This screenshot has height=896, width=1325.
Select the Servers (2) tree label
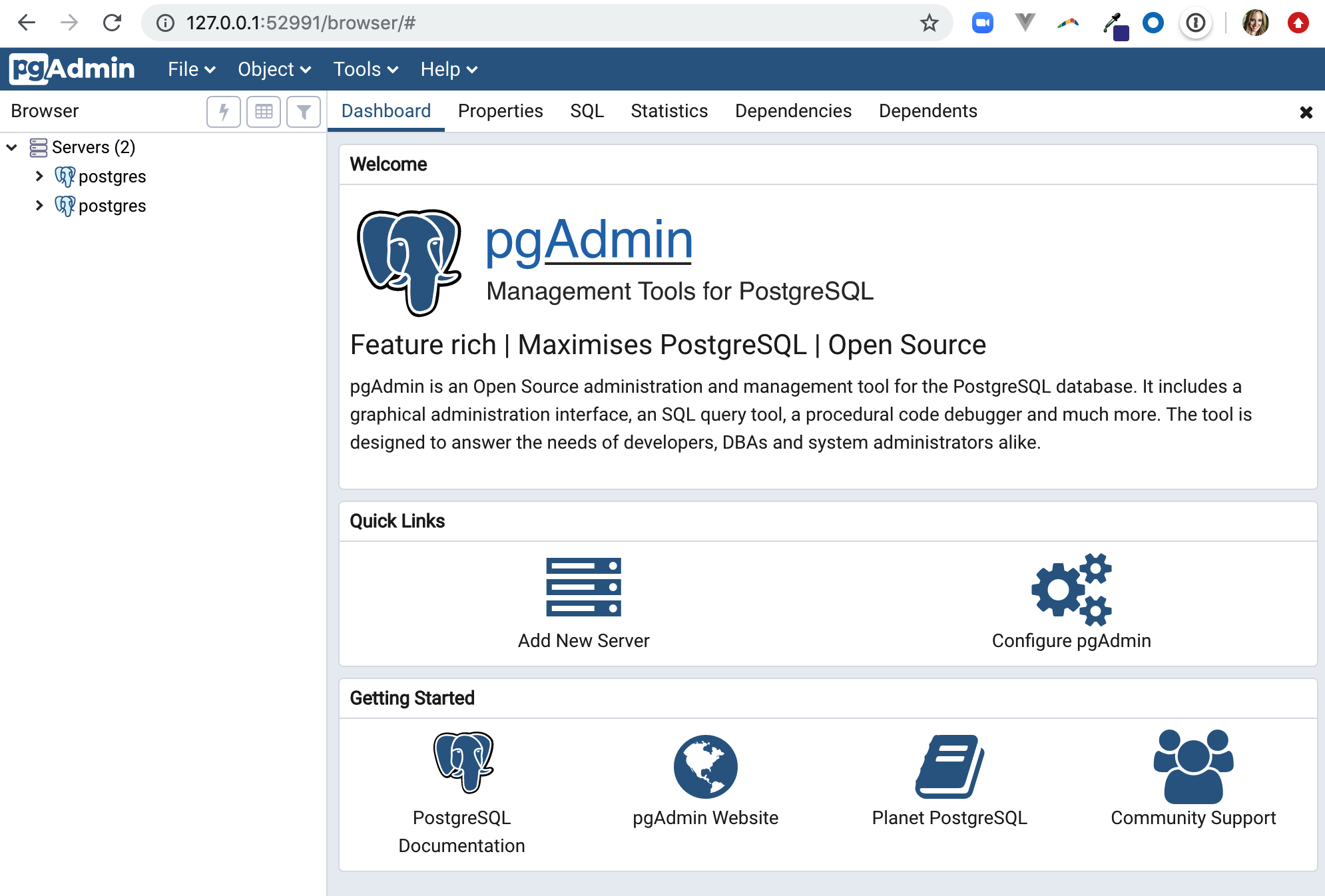[94, 147]
